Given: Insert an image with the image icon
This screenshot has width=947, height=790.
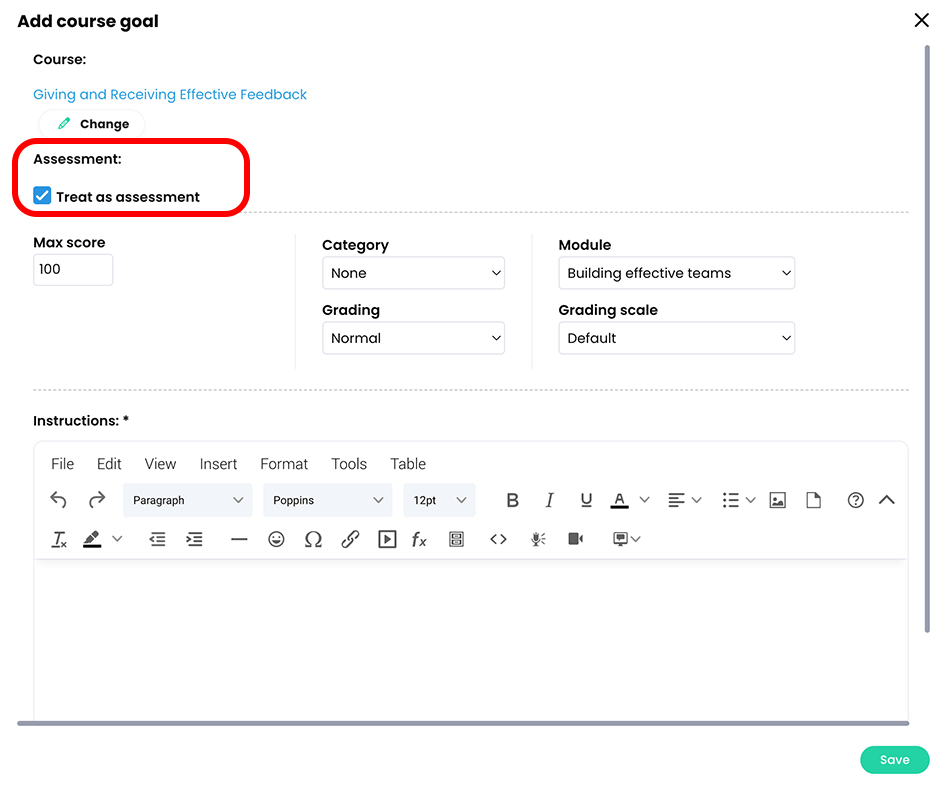Looking at the screenshot, I should click(777, 500).
